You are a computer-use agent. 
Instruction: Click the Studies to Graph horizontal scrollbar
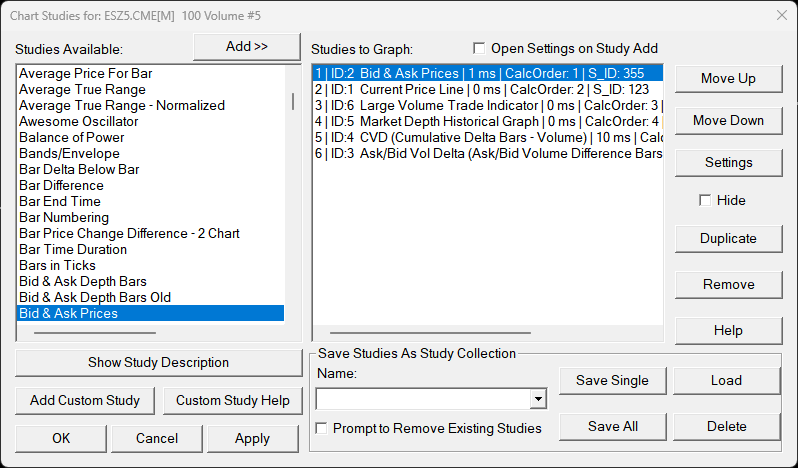click(430, 333)
